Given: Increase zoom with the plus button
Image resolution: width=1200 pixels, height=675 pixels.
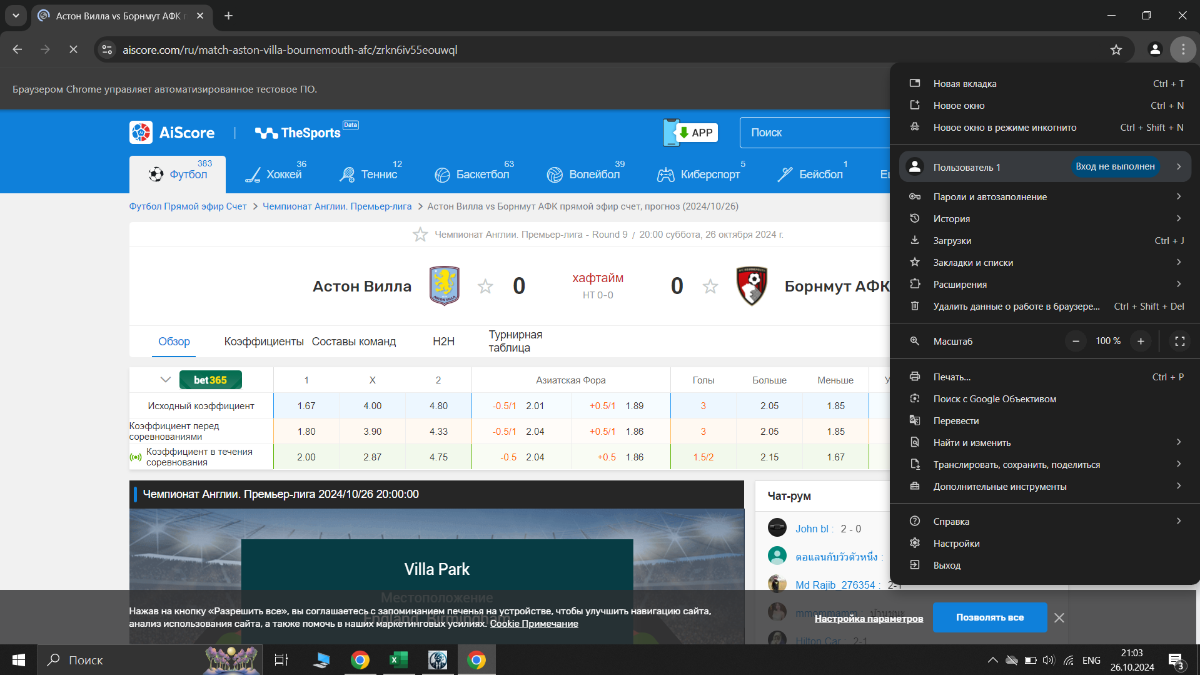Looking at the screenshot, I should (1140, 341).
